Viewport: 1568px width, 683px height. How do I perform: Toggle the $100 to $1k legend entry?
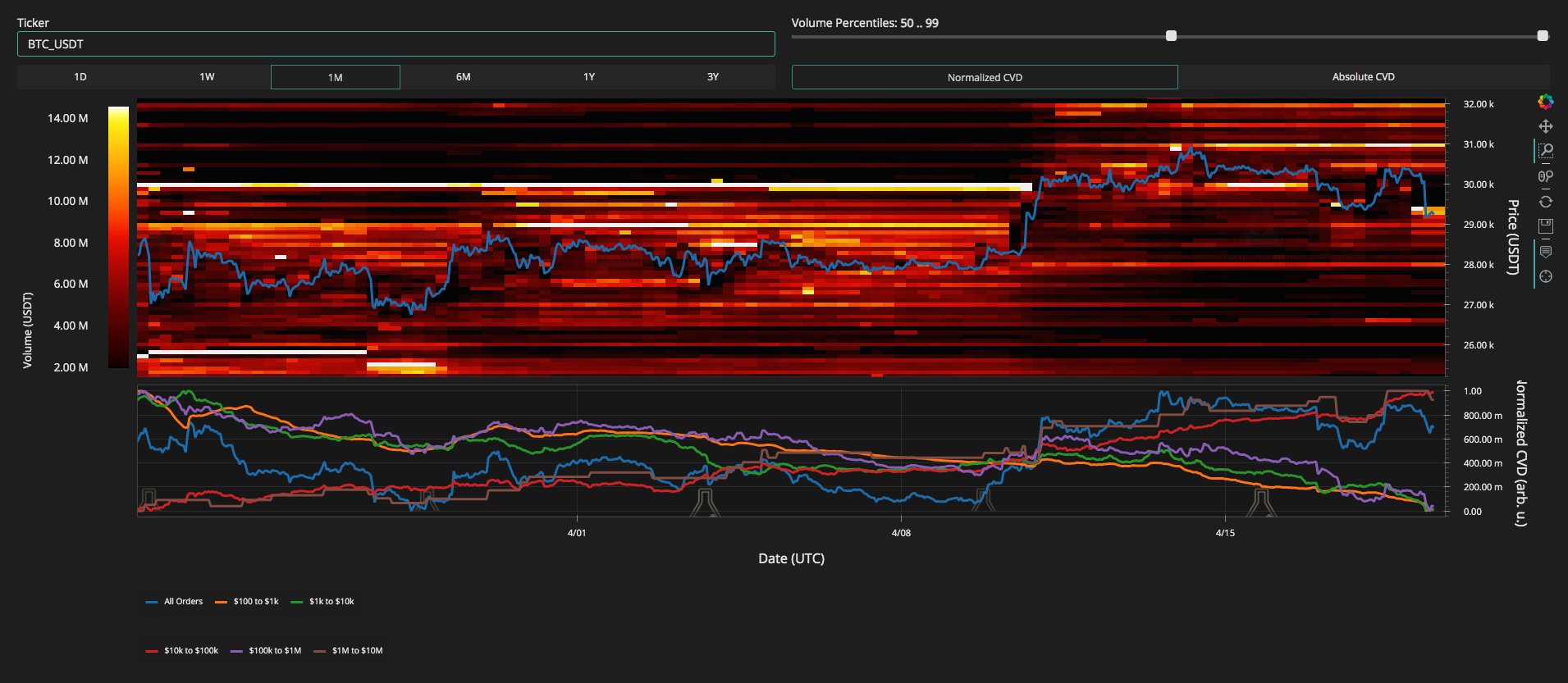247,602
